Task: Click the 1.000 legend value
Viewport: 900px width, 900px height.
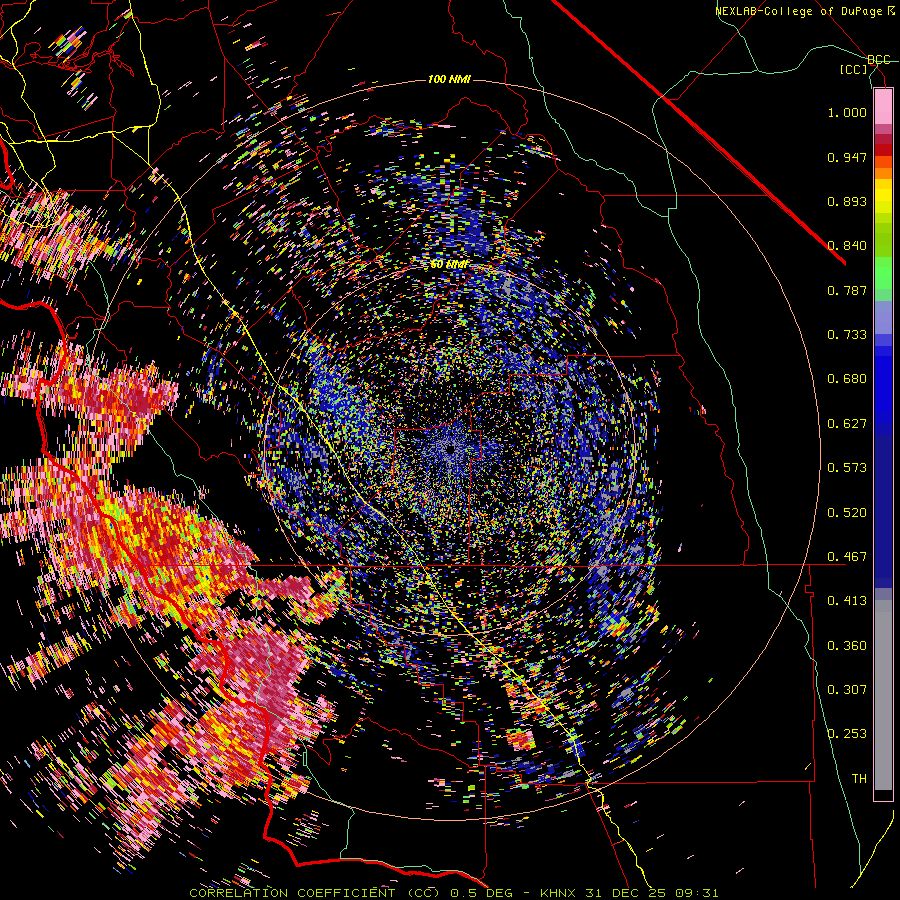Action: pyautogui.click(x=847, y=112)
